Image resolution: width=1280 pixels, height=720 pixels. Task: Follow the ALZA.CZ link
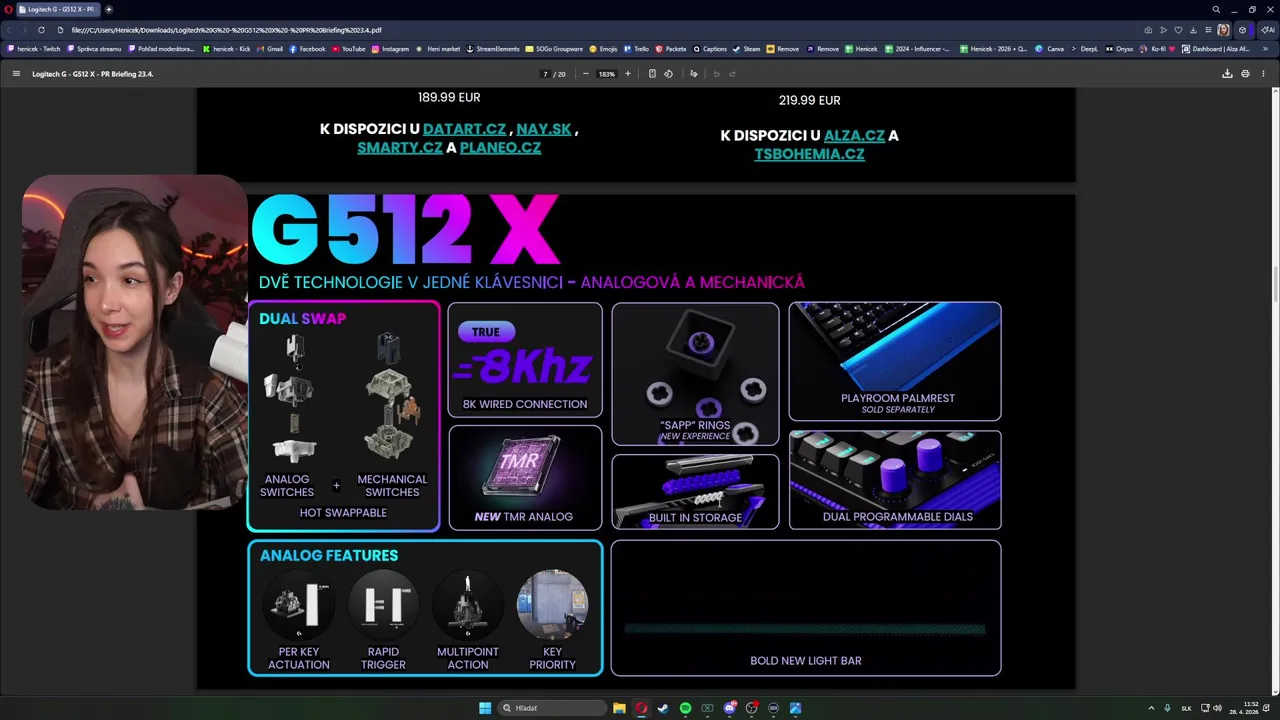pos(854,135)
